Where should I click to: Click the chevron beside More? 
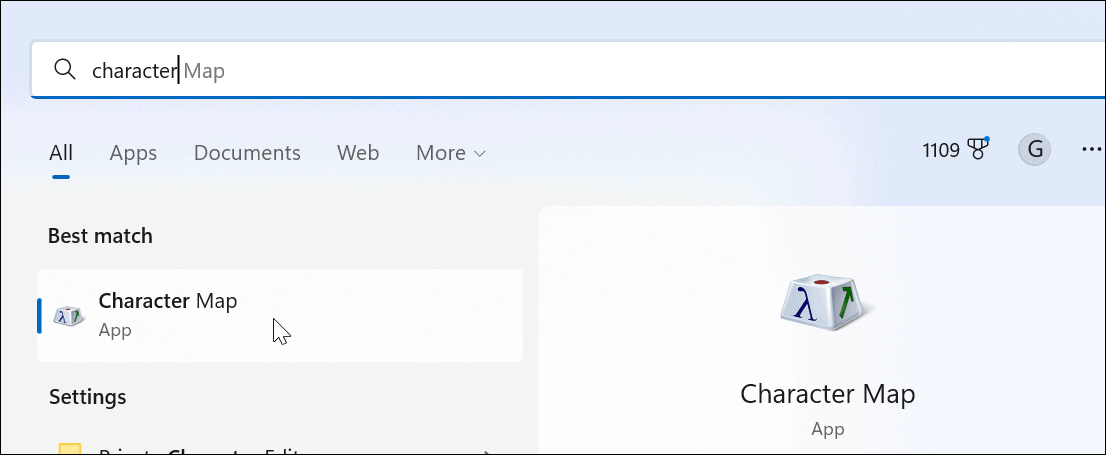tap(480, 154)
